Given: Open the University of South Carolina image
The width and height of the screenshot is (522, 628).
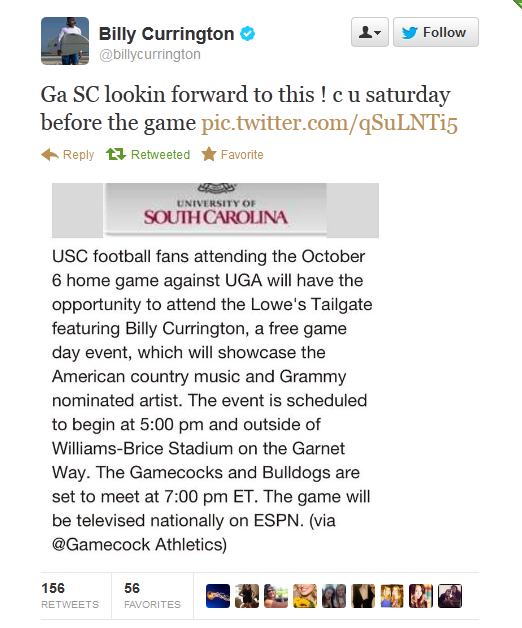Looking at the screenshot, I should coord(215,210).
